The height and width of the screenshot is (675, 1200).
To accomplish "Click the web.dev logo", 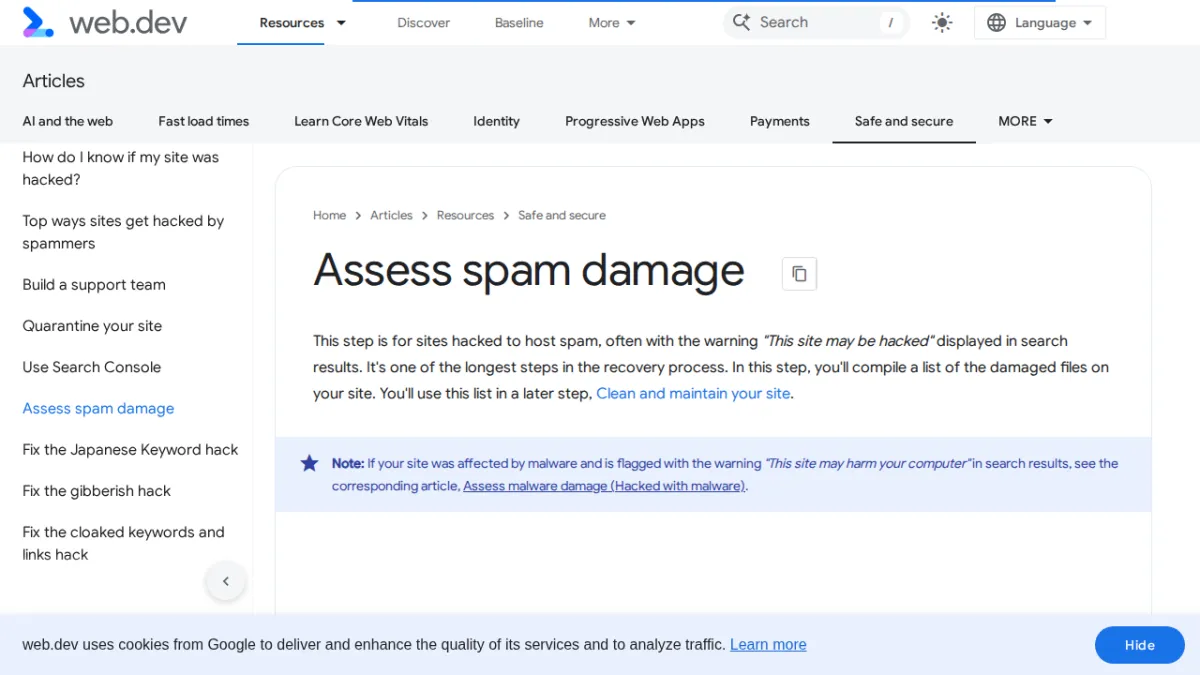I will tap(105, 22).
